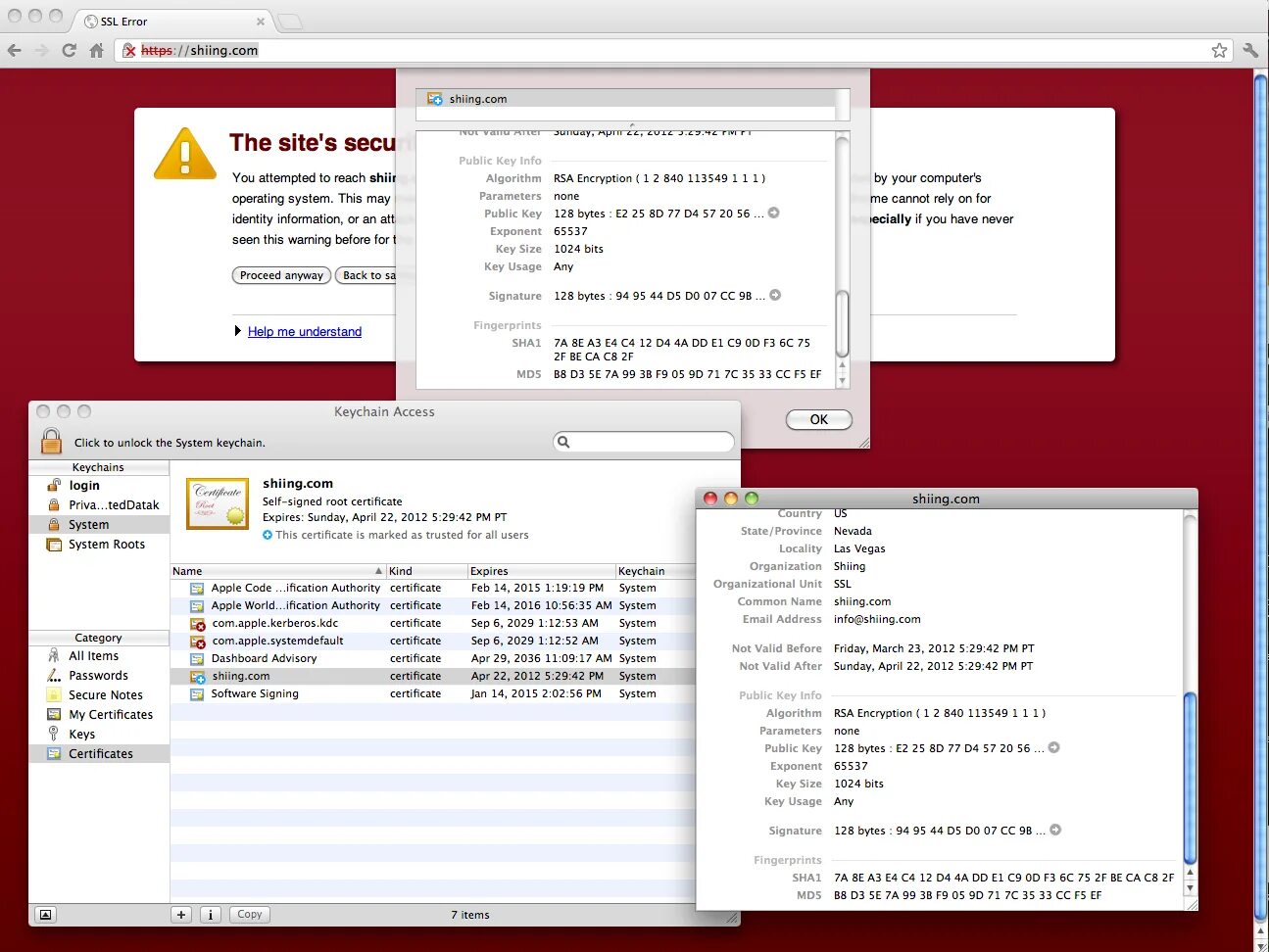
Task: Click the Copy button in Keychain Access
Action: pyautogui.click(x=250, y=914)
